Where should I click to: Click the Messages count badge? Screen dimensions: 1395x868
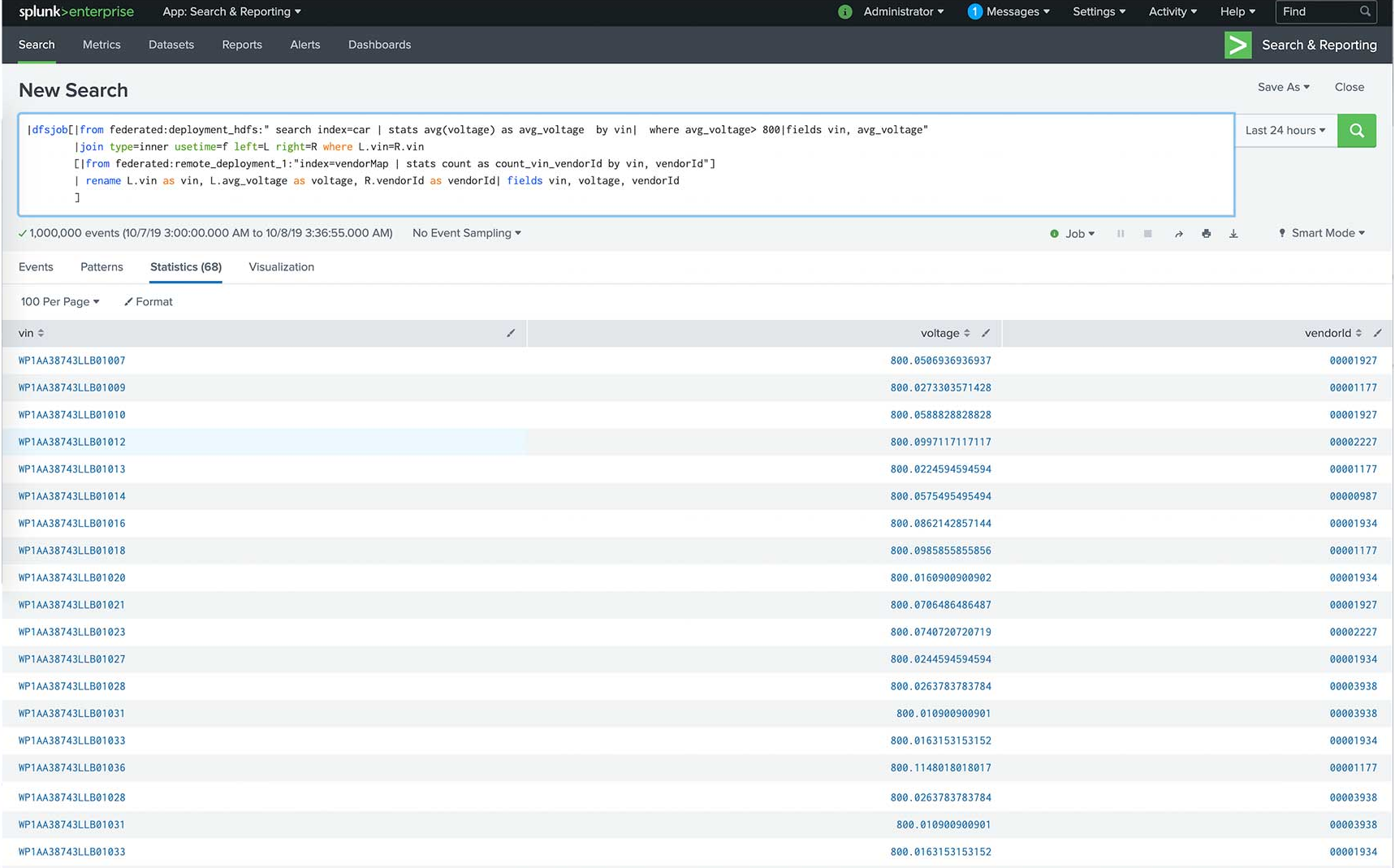pyautogui.click(x=975, y=11)
